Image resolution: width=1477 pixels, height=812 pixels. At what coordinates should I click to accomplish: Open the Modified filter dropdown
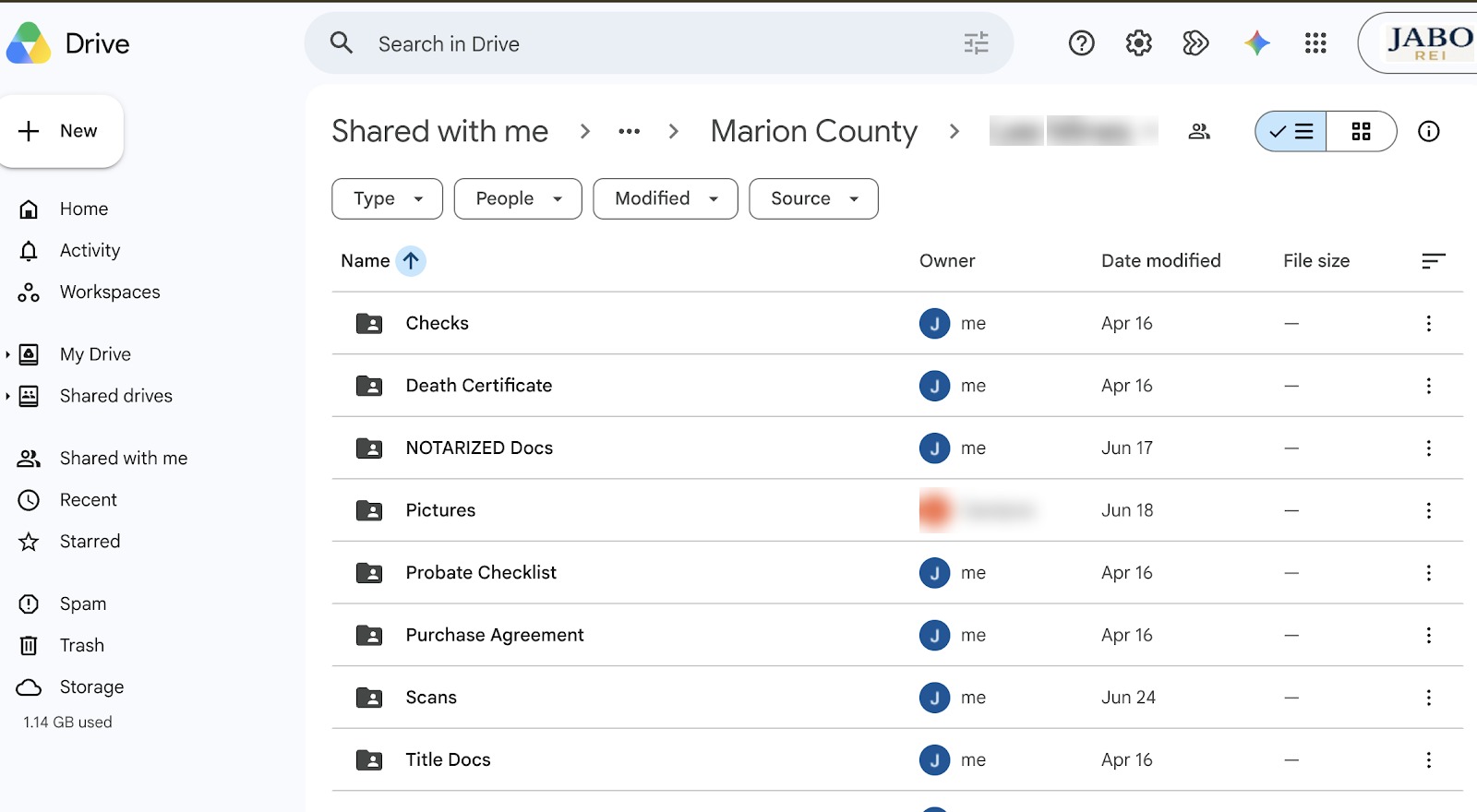[666, 199]
